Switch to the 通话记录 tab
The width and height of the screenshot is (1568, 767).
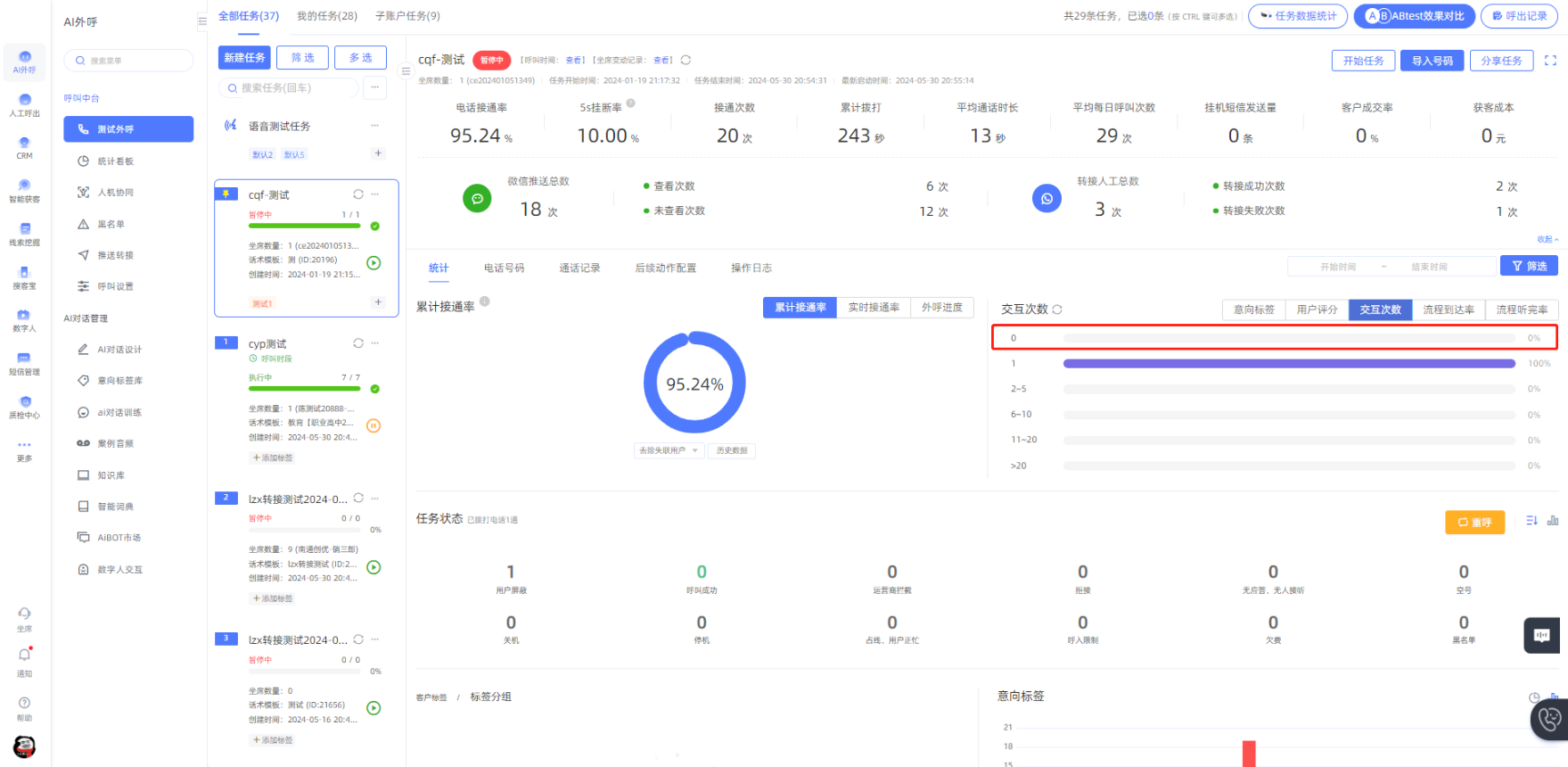[x=579, y=268]
